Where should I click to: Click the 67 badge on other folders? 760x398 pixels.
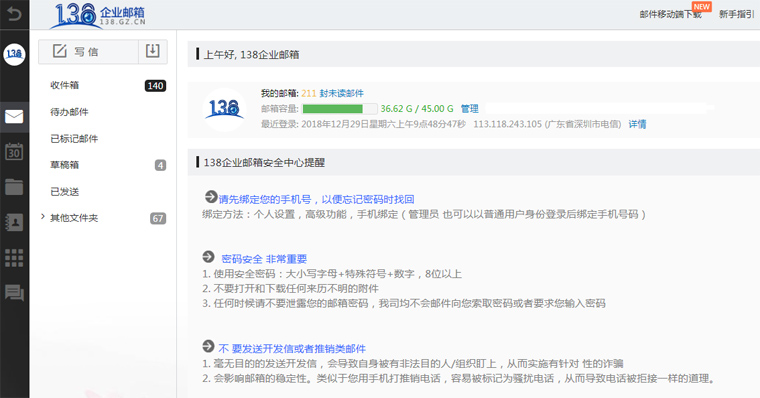pyautogui.click(x=158, y=219)
